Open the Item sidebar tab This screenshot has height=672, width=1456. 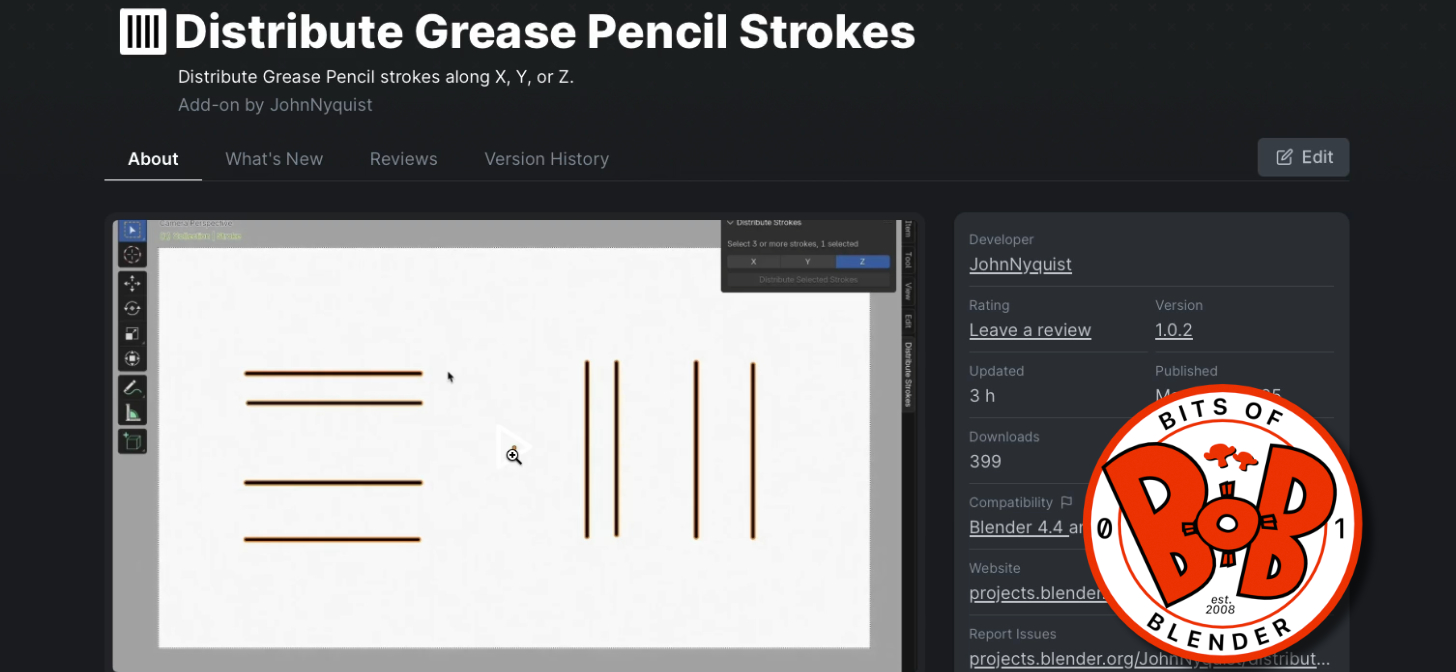pos(908,229)
